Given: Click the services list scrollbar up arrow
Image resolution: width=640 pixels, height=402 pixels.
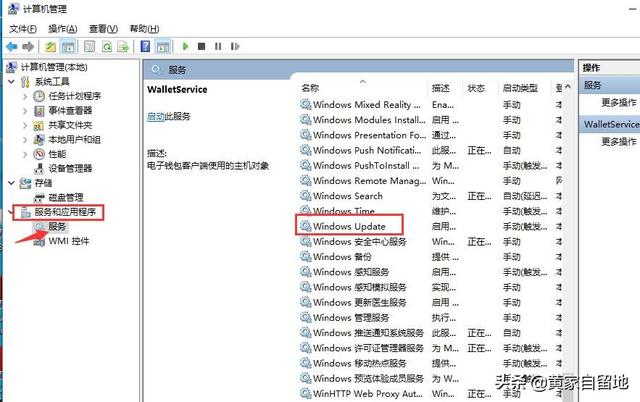Looking at the screenshot, I should tap(568, 87).
